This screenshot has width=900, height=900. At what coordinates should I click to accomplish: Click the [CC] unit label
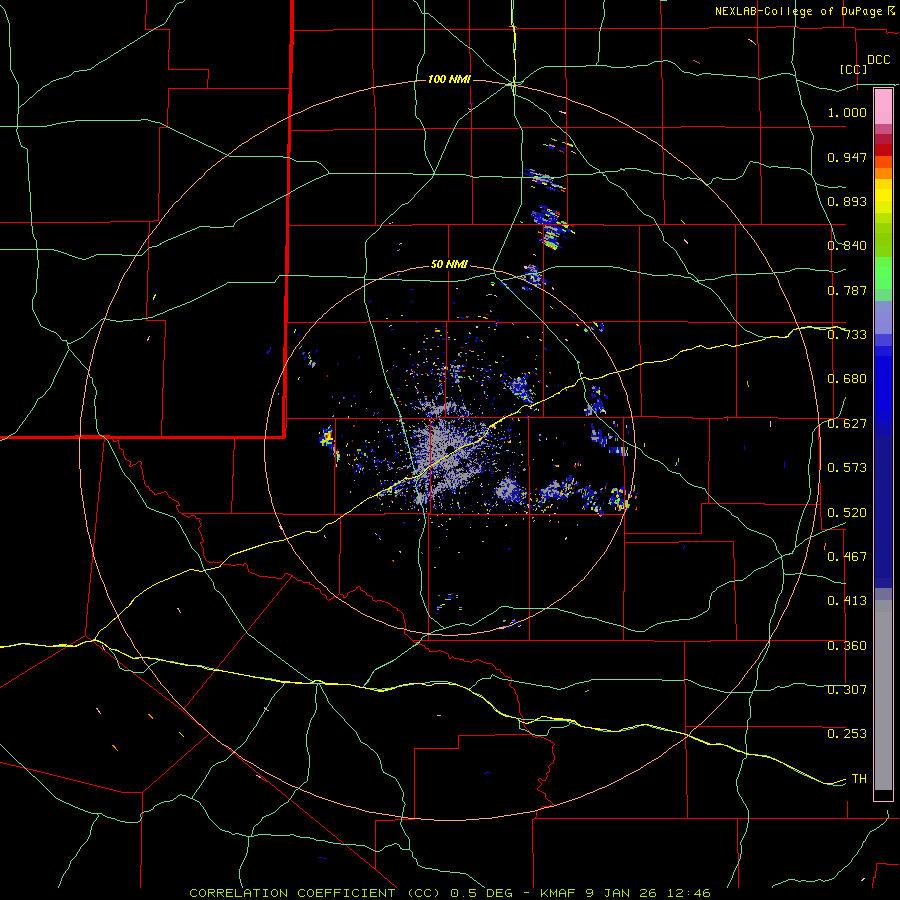854,69
